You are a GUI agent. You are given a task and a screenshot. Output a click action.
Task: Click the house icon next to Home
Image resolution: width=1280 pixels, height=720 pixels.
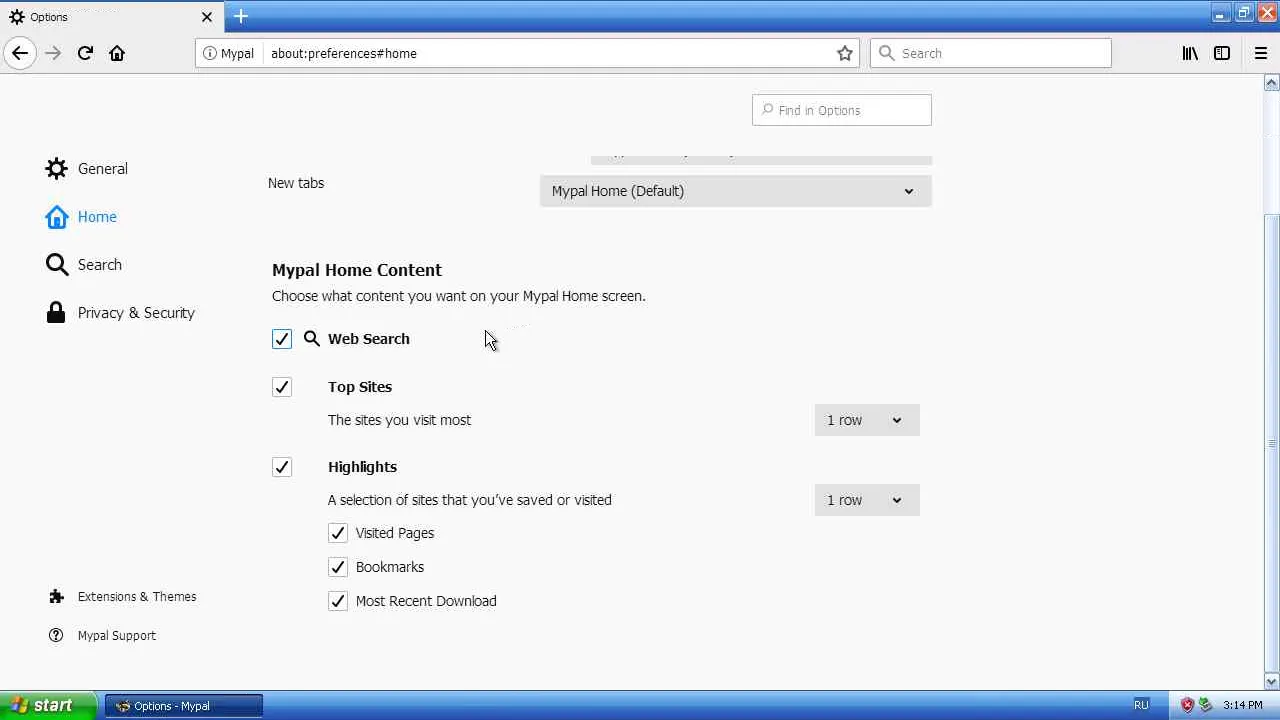click(x=57, y=216)
